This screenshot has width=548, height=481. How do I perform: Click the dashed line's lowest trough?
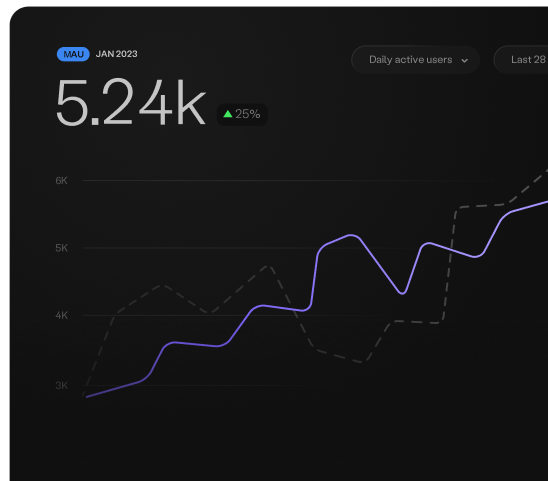(x=362, y=361)
